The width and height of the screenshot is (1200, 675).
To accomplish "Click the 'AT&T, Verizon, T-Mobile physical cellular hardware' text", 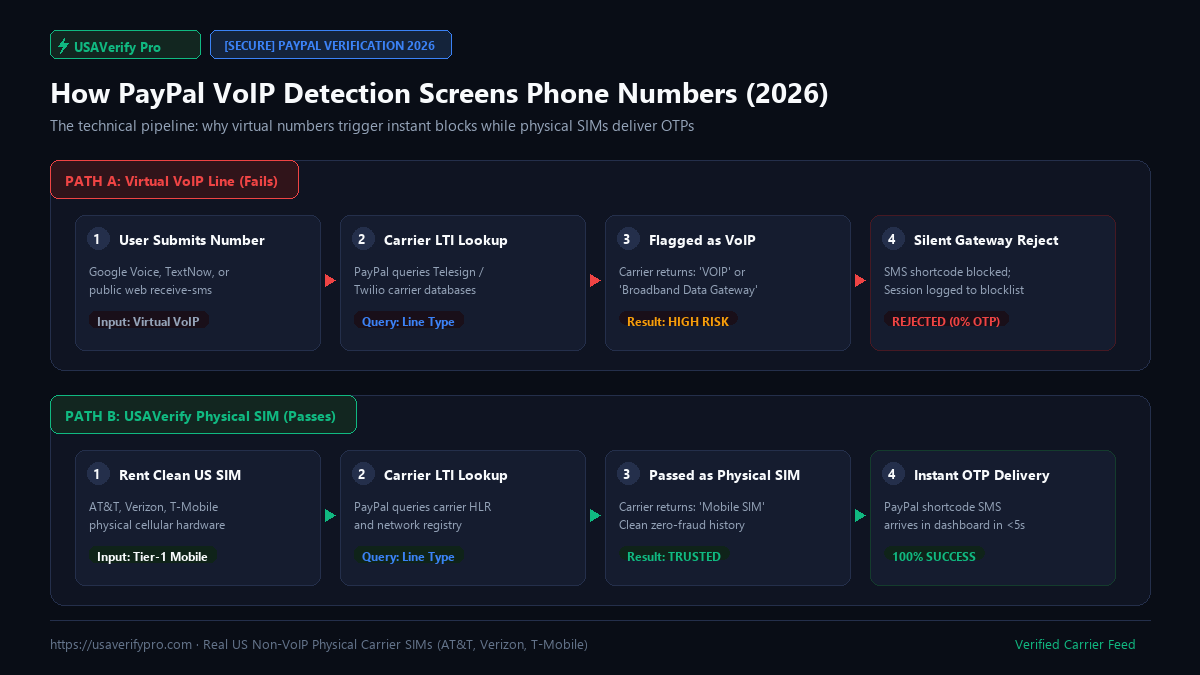I will coord(157,516).
